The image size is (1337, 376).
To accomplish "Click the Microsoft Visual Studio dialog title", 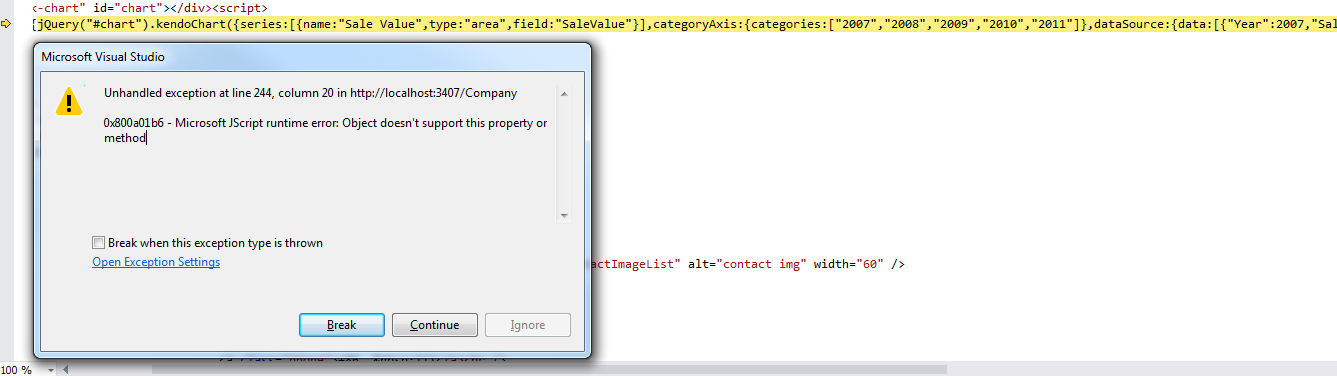I will pyautogui.click(x=104, y=58).
